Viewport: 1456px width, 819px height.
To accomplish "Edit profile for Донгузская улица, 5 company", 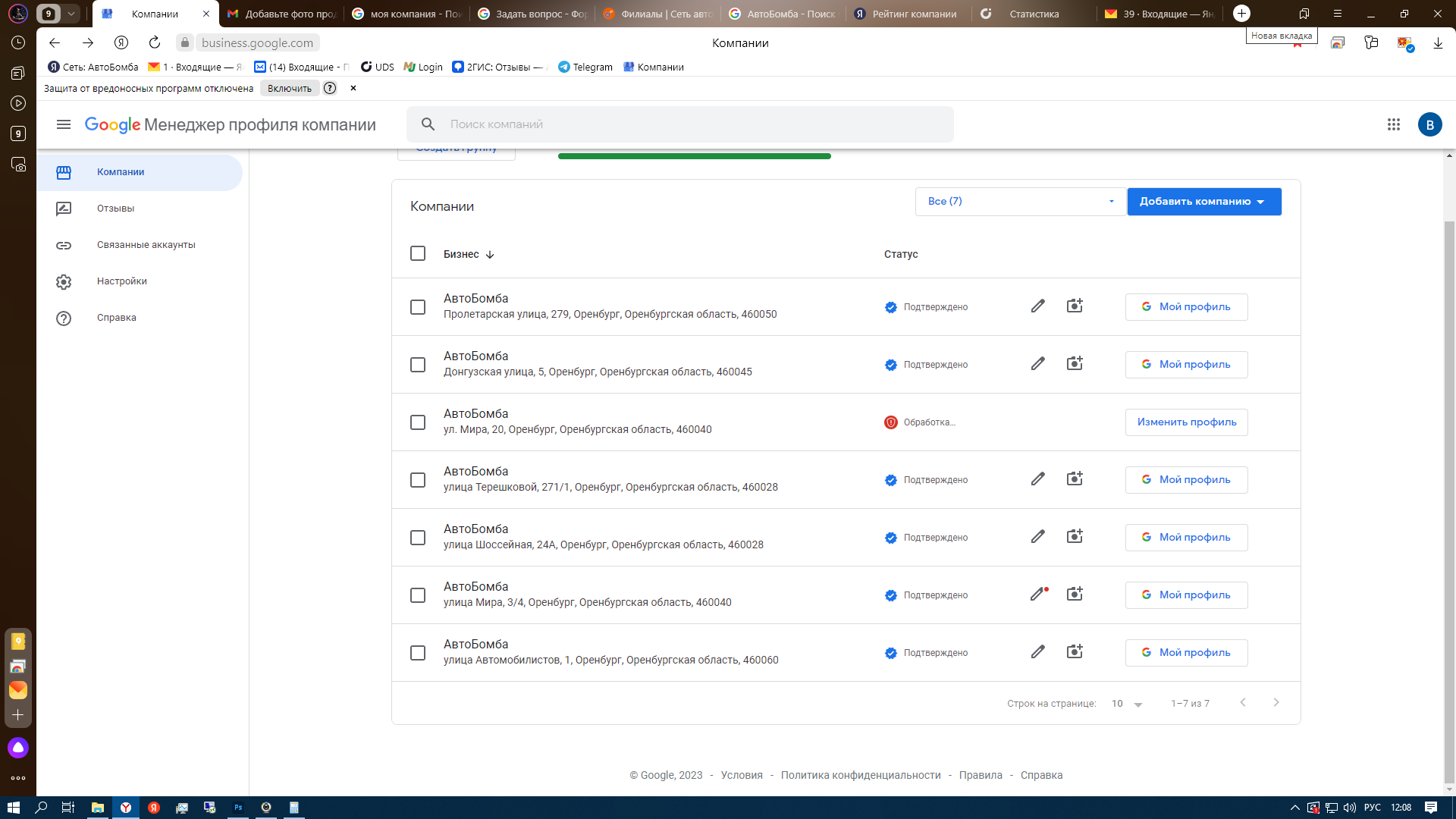I will point(1038,364).
